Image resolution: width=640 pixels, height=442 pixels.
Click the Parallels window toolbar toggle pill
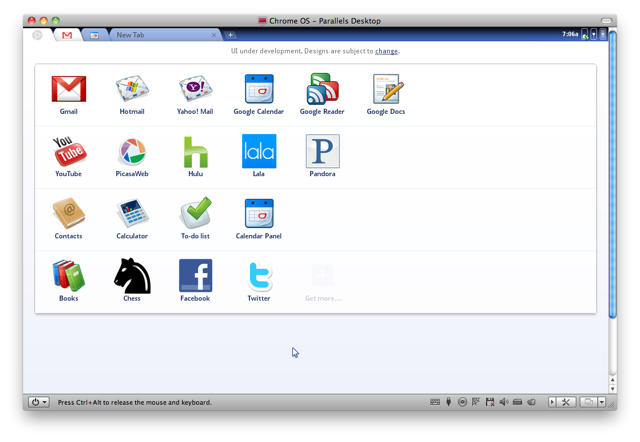coord(606,20)
